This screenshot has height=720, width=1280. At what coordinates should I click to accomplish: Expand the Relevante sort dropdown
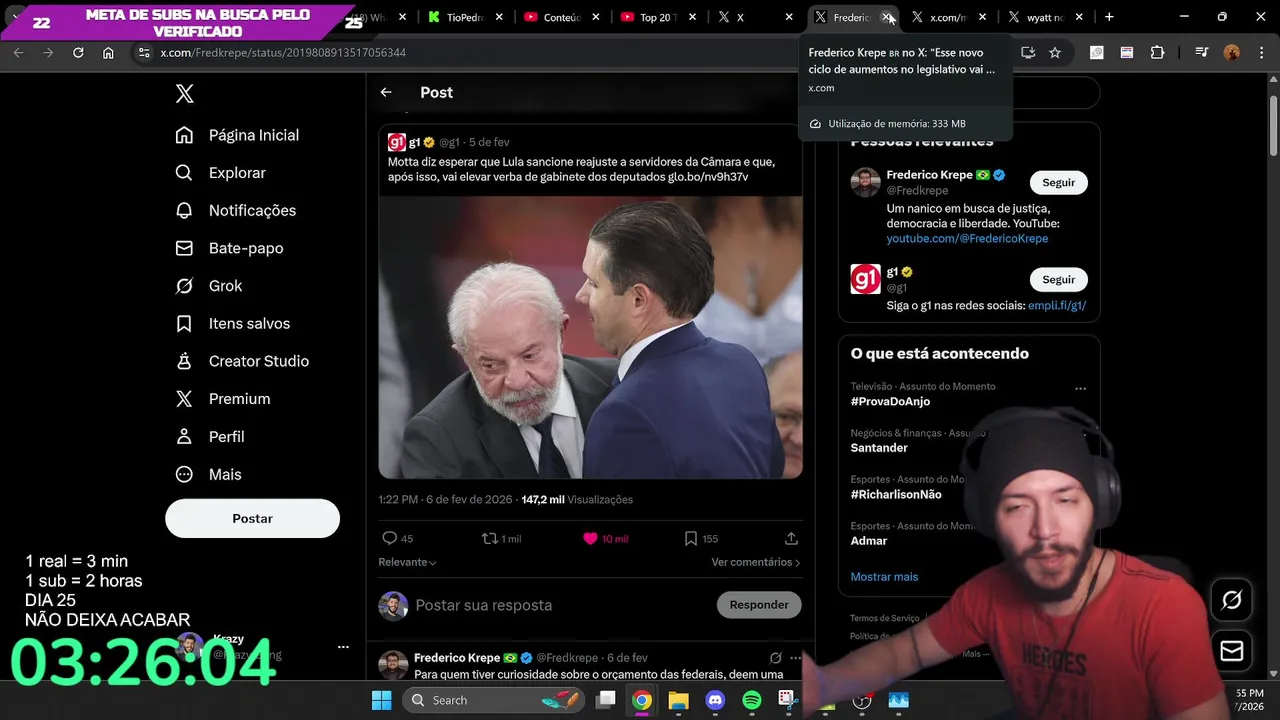(x=407, y=562)
